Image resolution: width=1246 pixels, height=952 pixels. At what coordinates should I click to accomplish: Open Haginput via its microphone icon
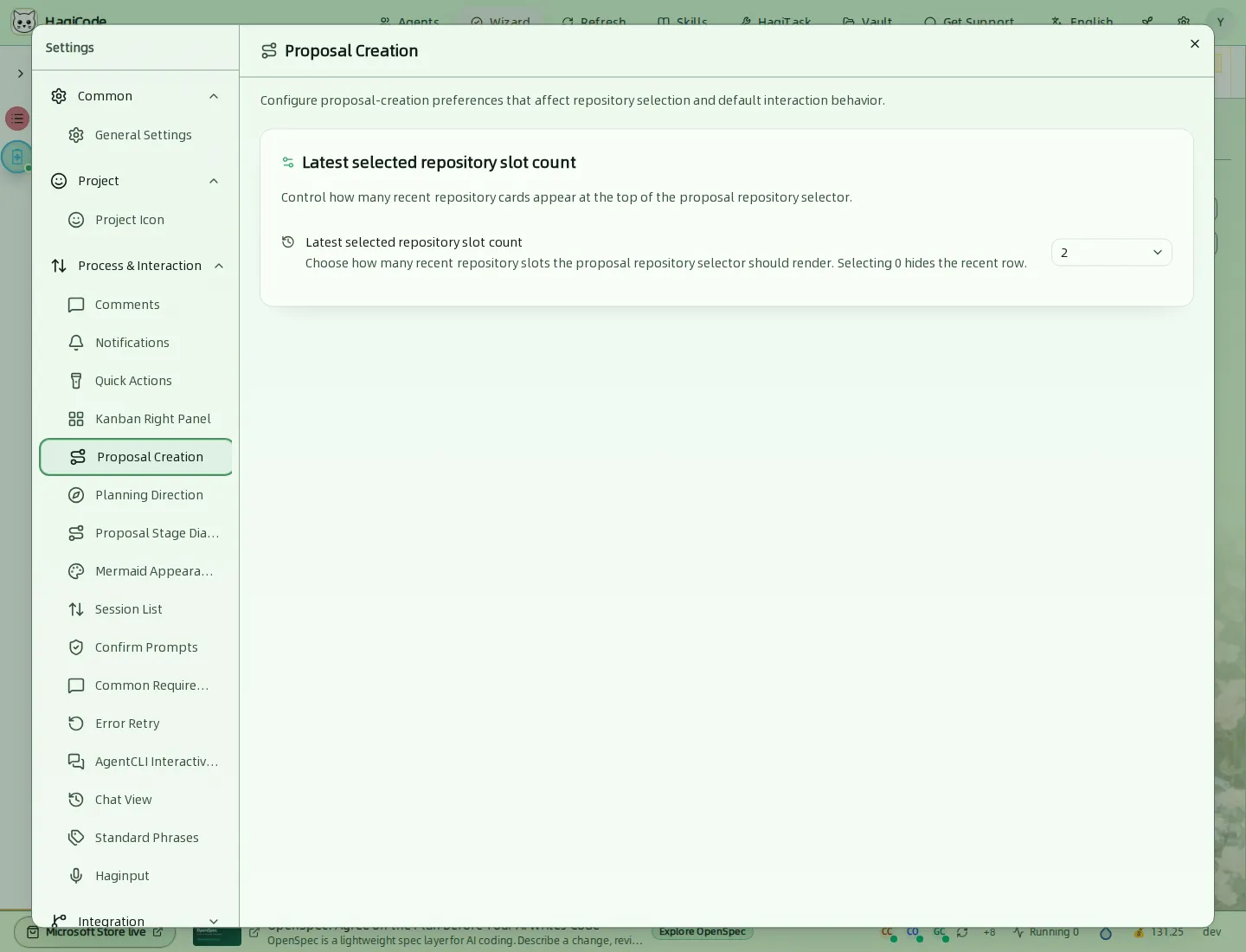[76, 876]
